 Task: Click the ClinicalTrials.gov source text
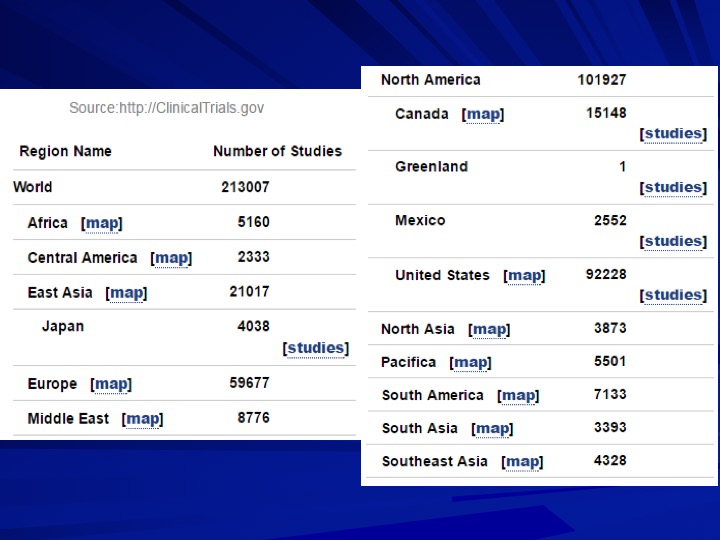pos(167,108)
